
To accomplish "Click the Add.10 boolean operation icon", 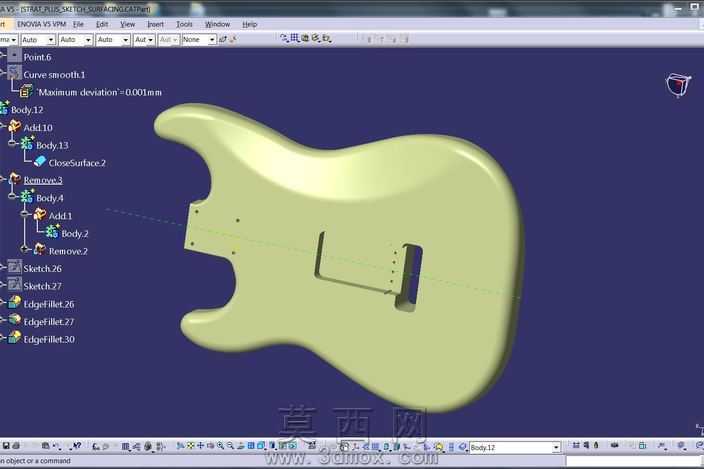I will click(15, 126).
